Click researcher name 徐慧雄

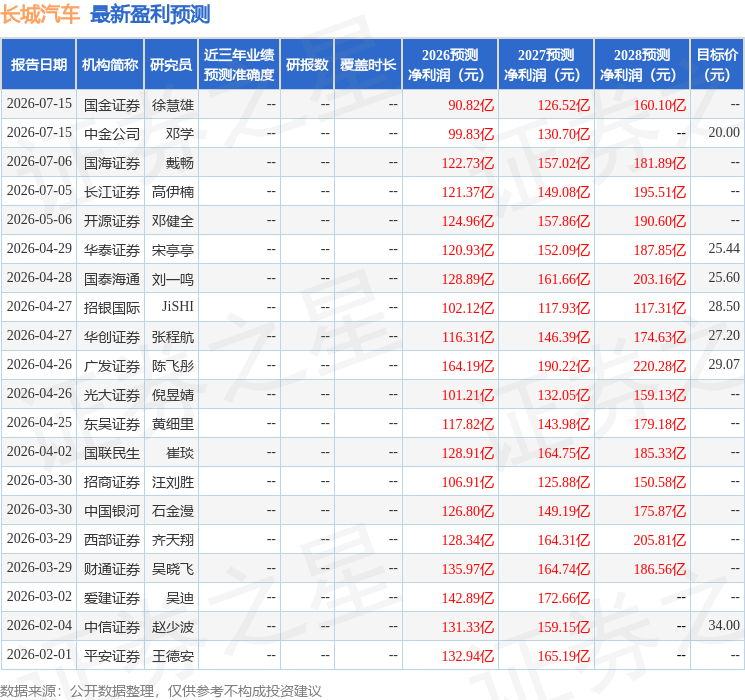(172, 105)
